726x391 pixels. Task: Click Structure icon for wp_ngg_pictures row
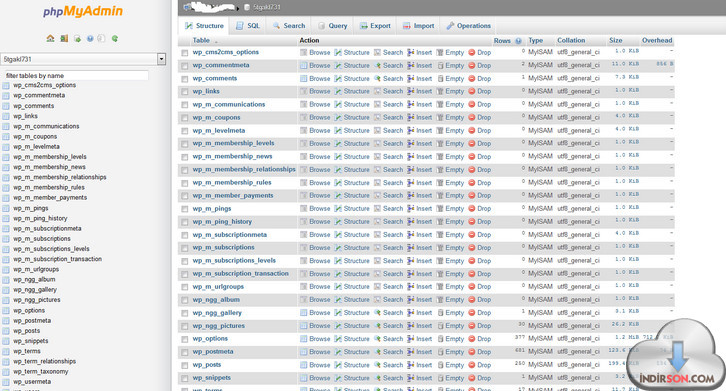[338, 326]
